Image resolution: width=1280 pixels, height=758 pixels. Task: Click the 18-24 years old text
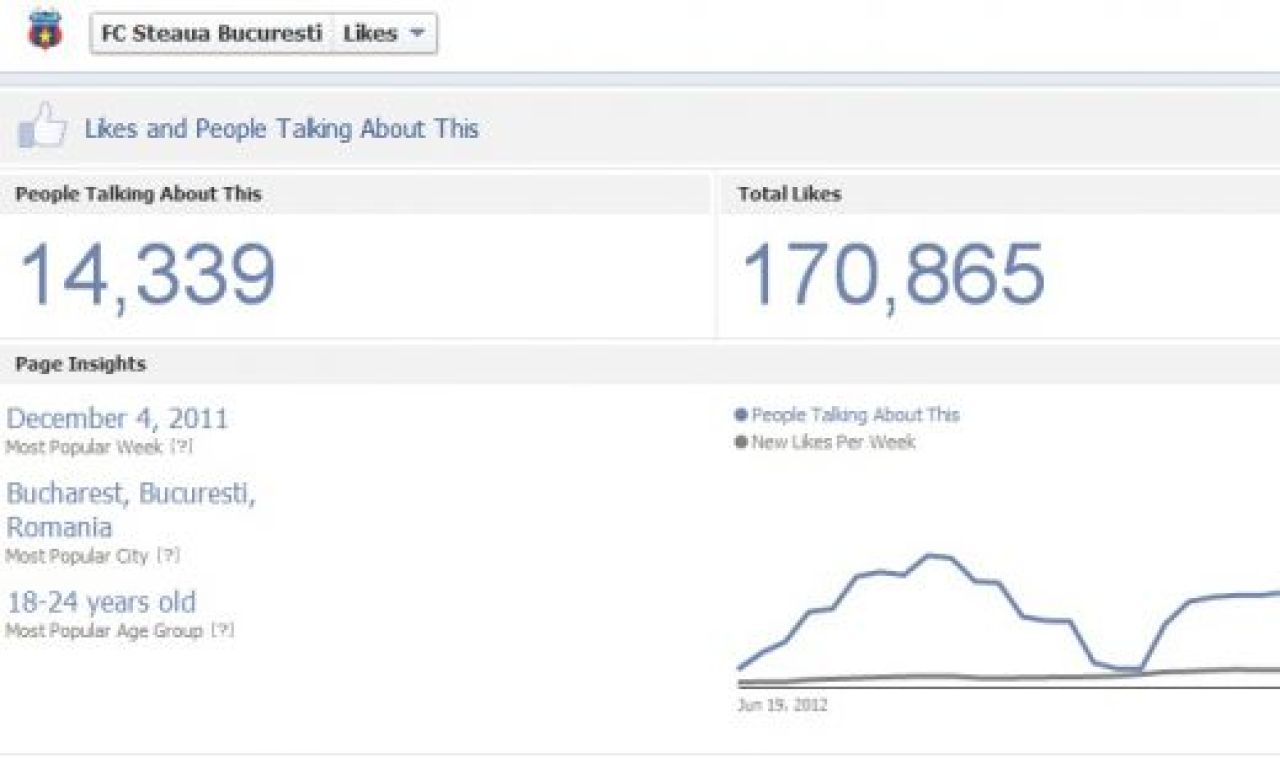pyautogui.click(x=101, y=602)
